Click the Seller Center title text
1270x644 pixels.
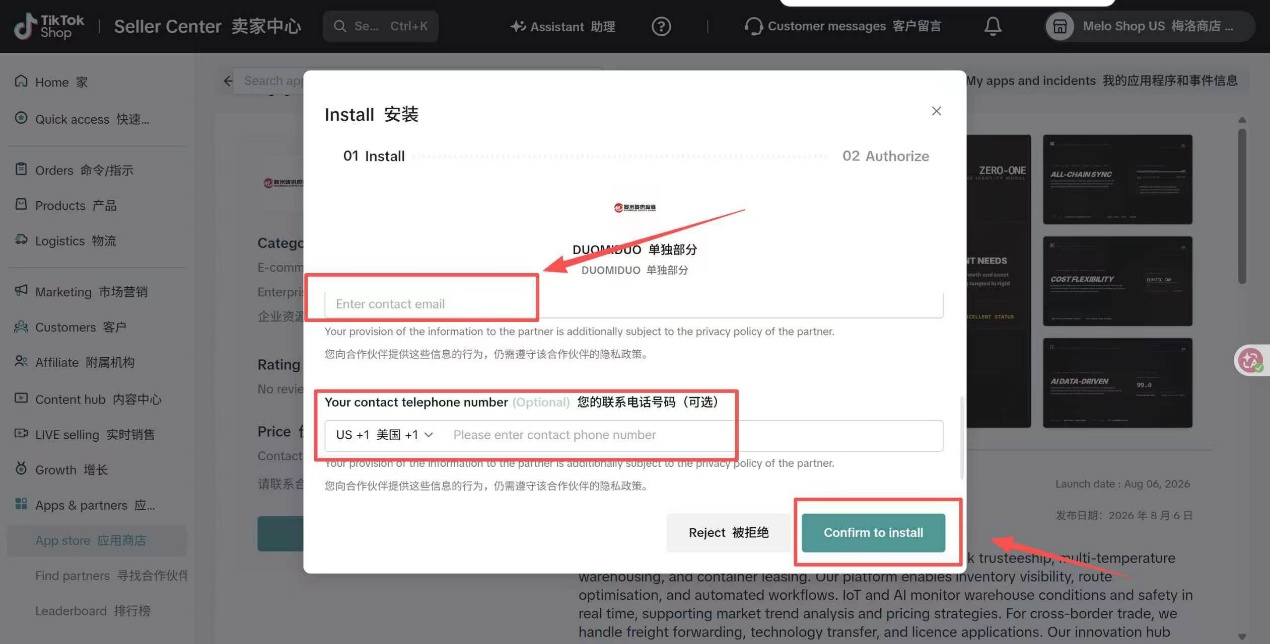(x=208, y=27)
